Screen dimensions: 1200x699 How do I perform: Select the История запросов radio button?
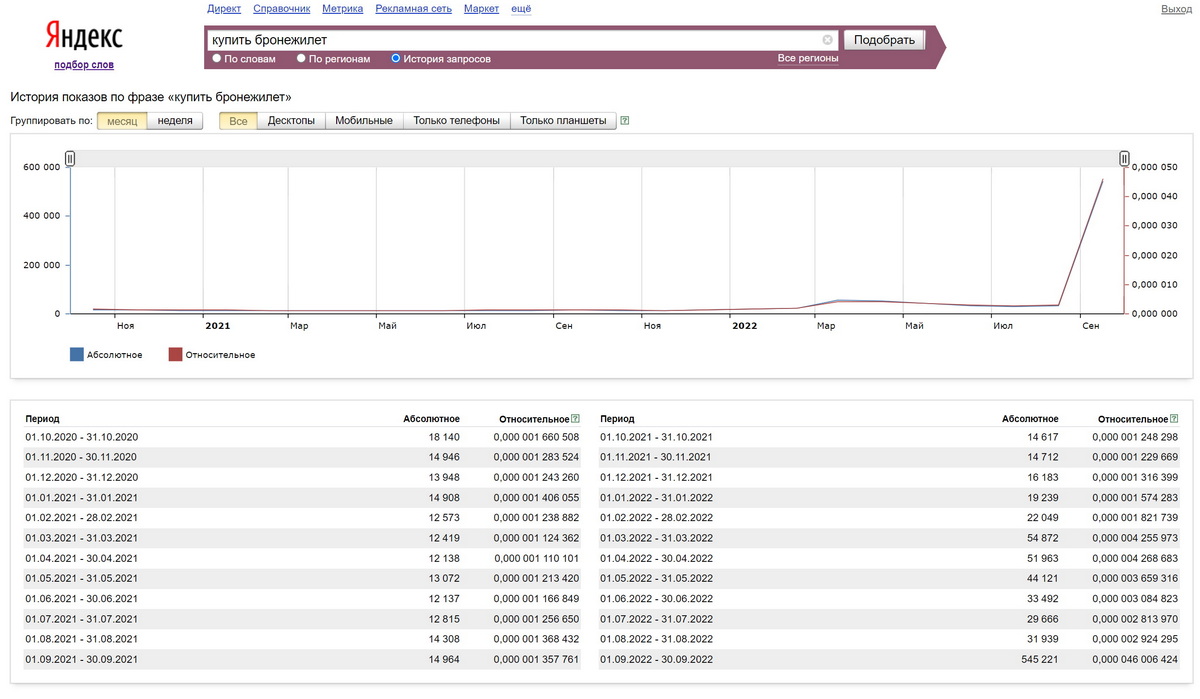tap(396, 59)
